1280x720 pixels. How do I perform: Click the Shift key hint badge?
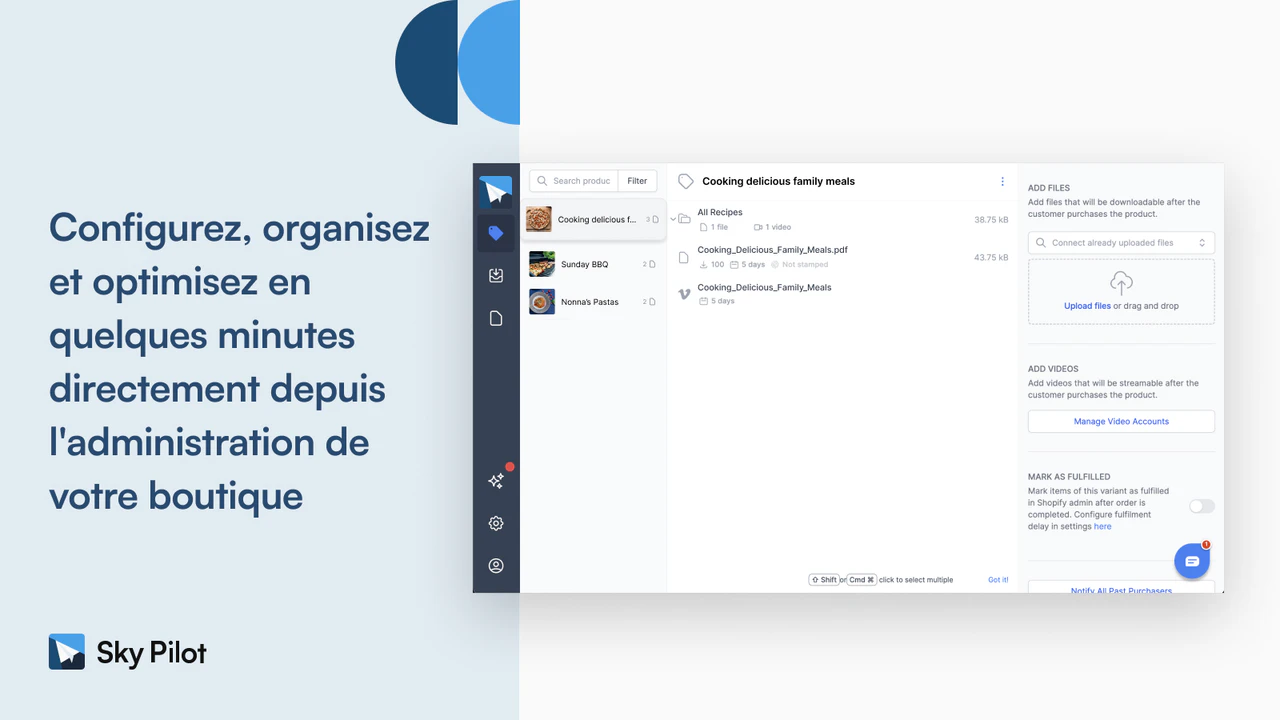pos(824,580)
